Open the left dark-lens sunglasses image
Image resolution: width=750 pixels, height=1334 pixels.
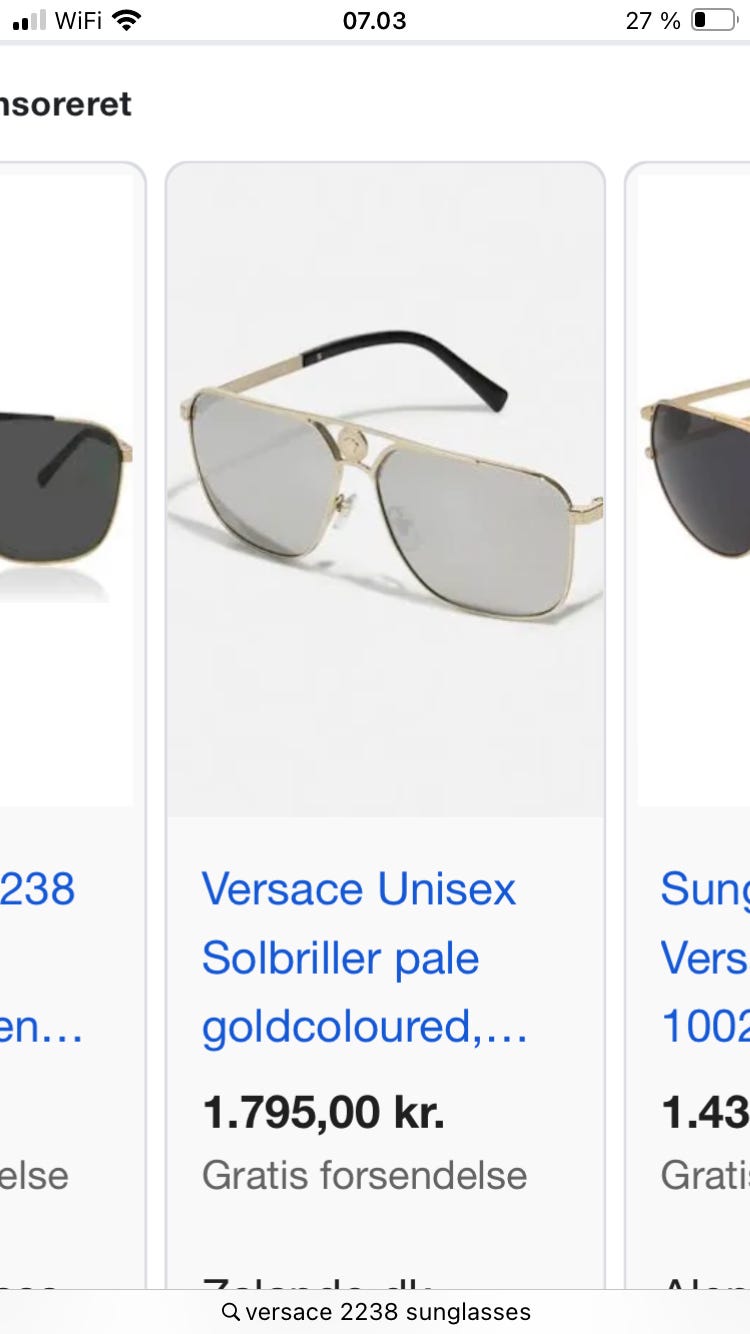pos(66,490)
